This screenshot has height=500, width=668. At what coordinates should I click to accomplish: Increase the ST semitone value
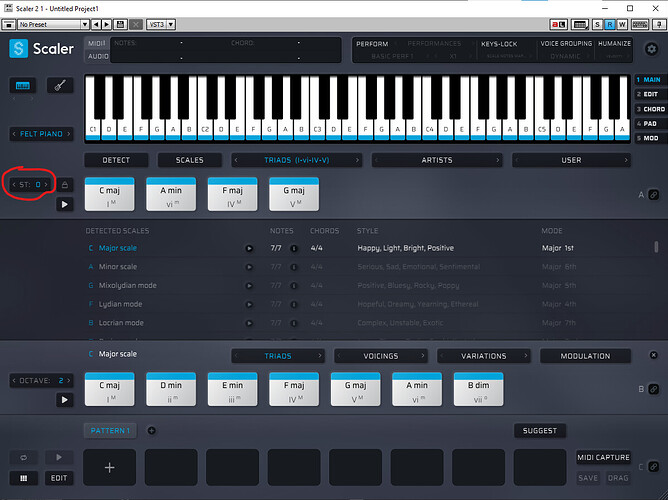(46, 184)
